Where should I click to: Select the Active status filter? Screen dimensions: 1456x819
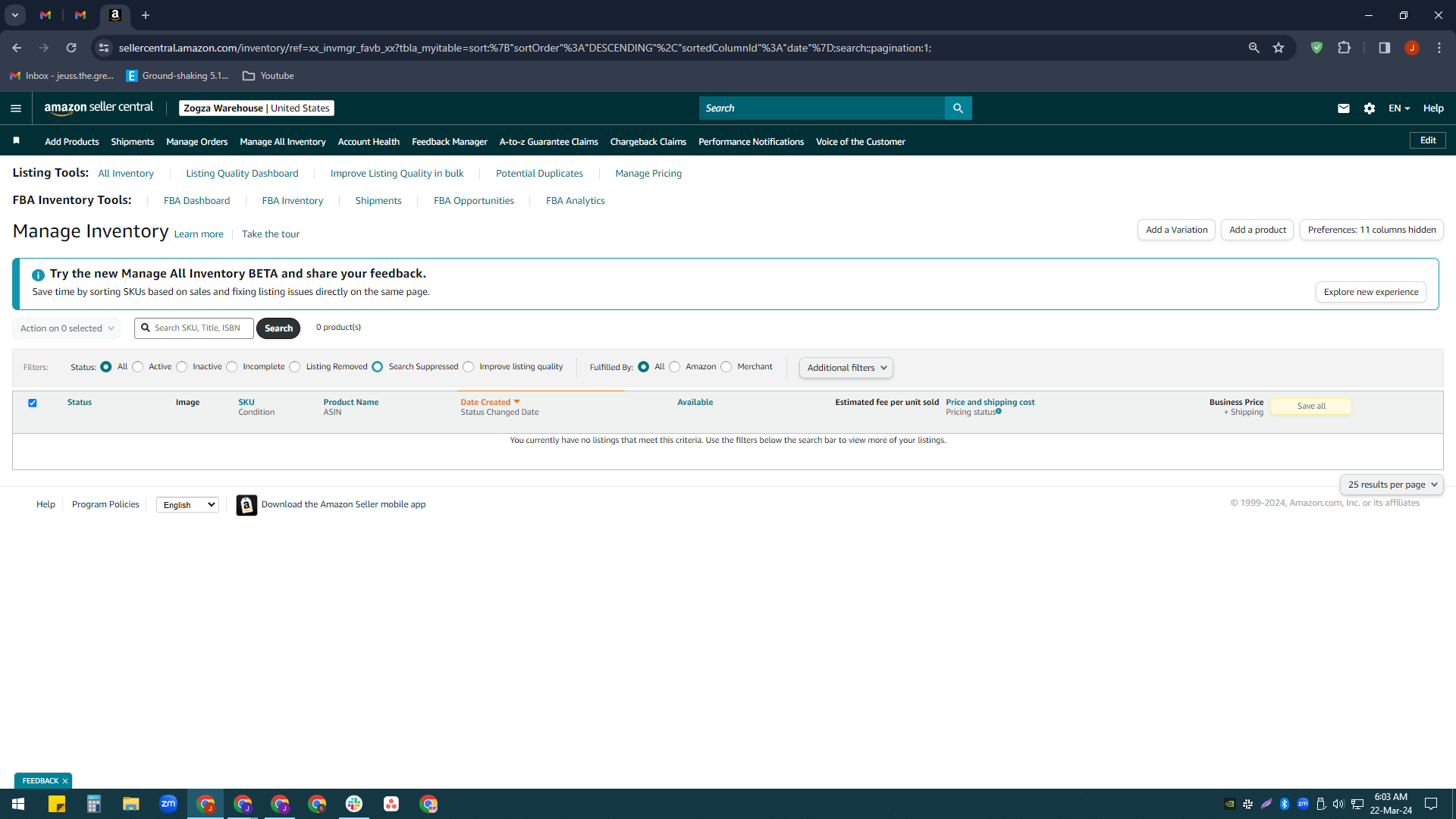(137, 367)
